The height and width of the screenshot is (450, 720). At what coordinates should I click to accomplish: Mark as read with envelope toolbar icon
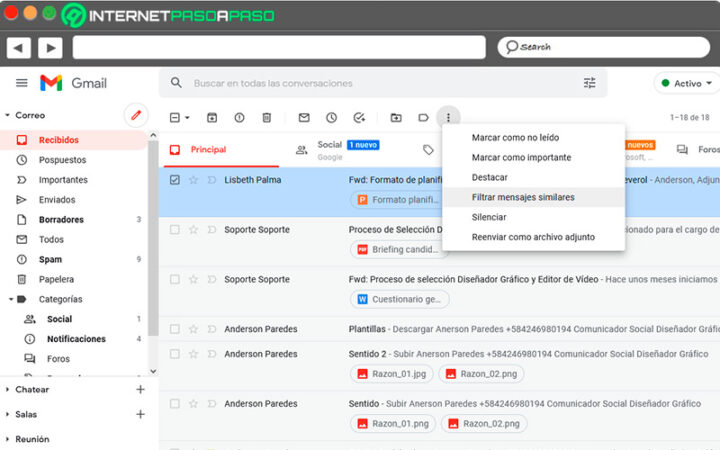304,118
